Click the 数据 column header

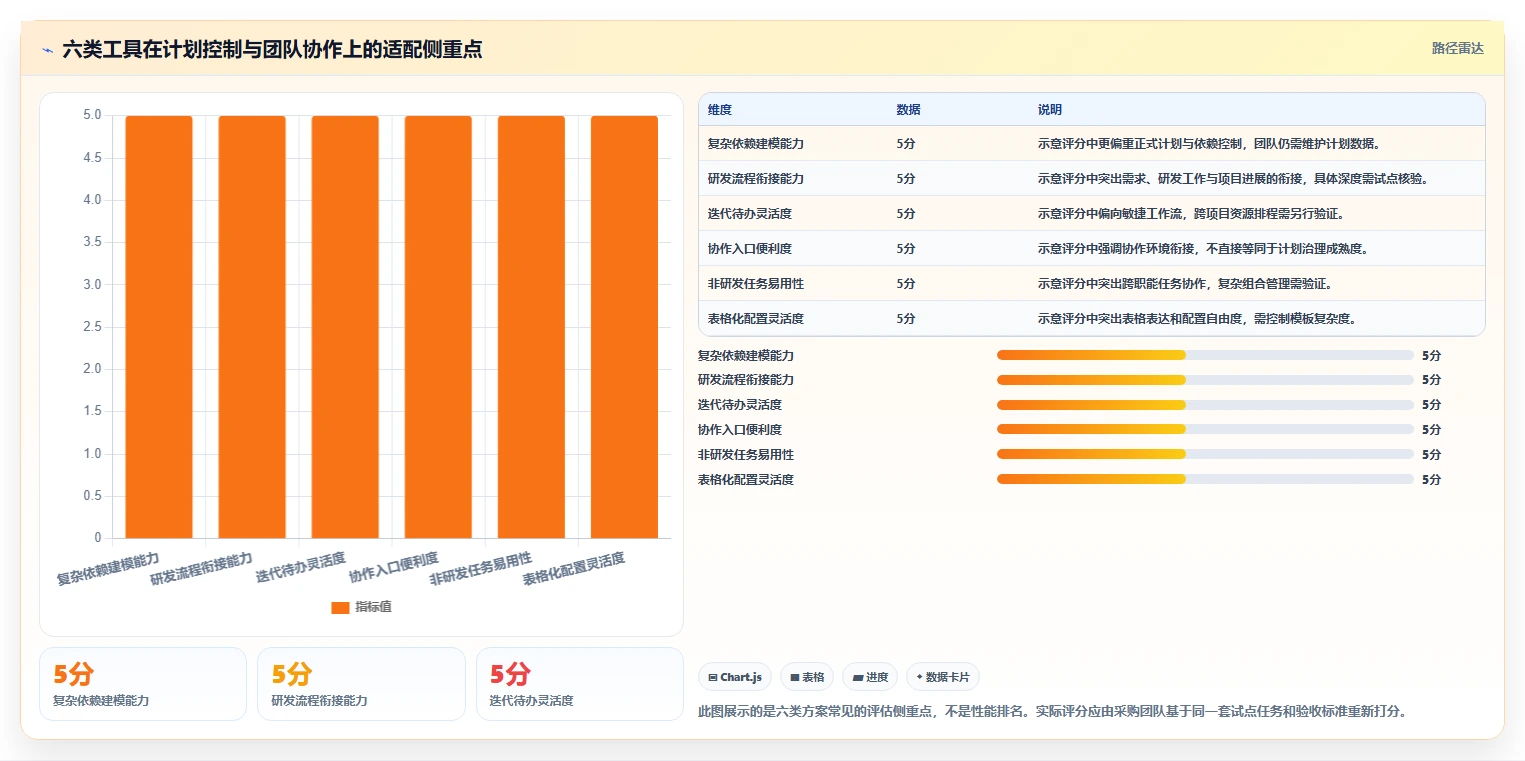[x=909, y=110]
